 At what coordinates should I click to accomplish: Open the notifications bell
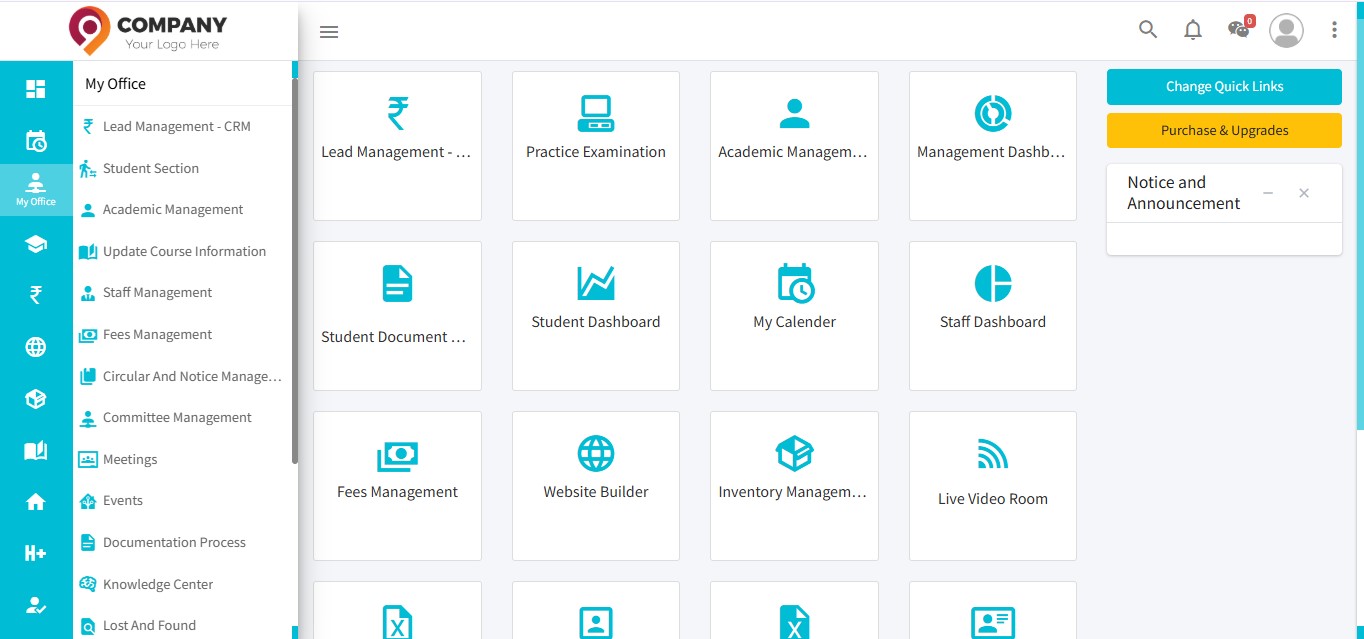click(1192, 30)
